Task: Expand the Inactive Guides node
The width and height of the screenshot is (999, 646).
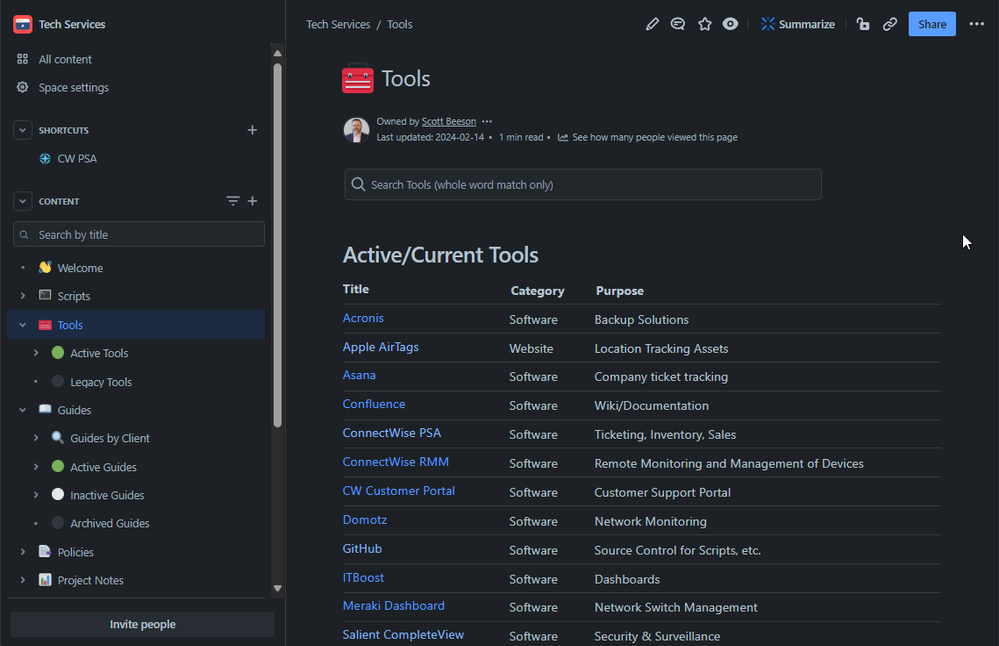Action: [x=36, y=495]
